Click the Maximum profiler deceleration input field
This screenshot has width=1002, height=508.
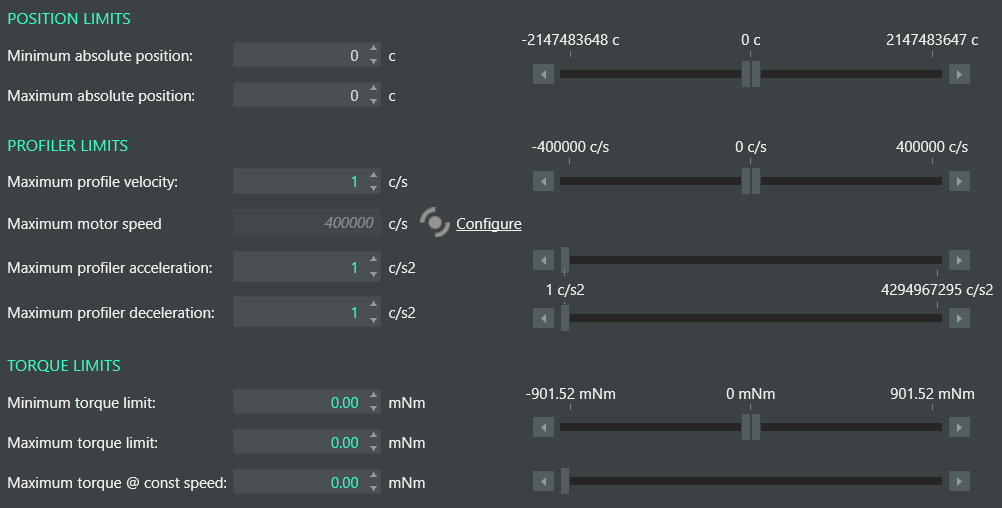tap(300, 312)
